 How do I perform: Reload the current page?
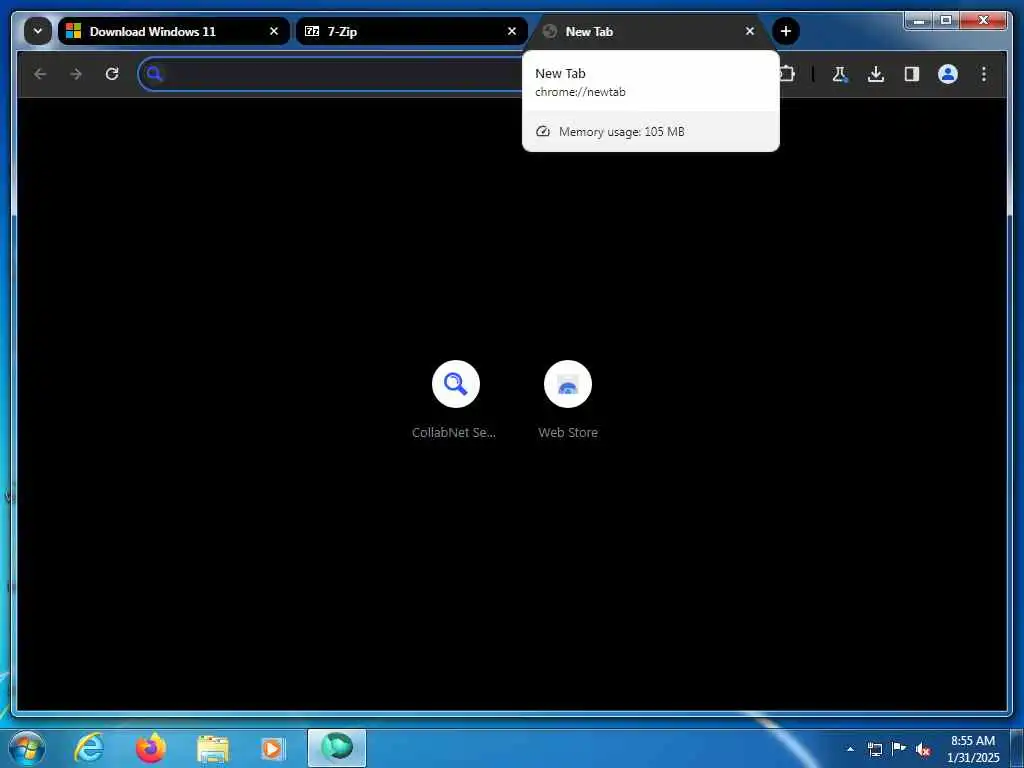point(112,74)
